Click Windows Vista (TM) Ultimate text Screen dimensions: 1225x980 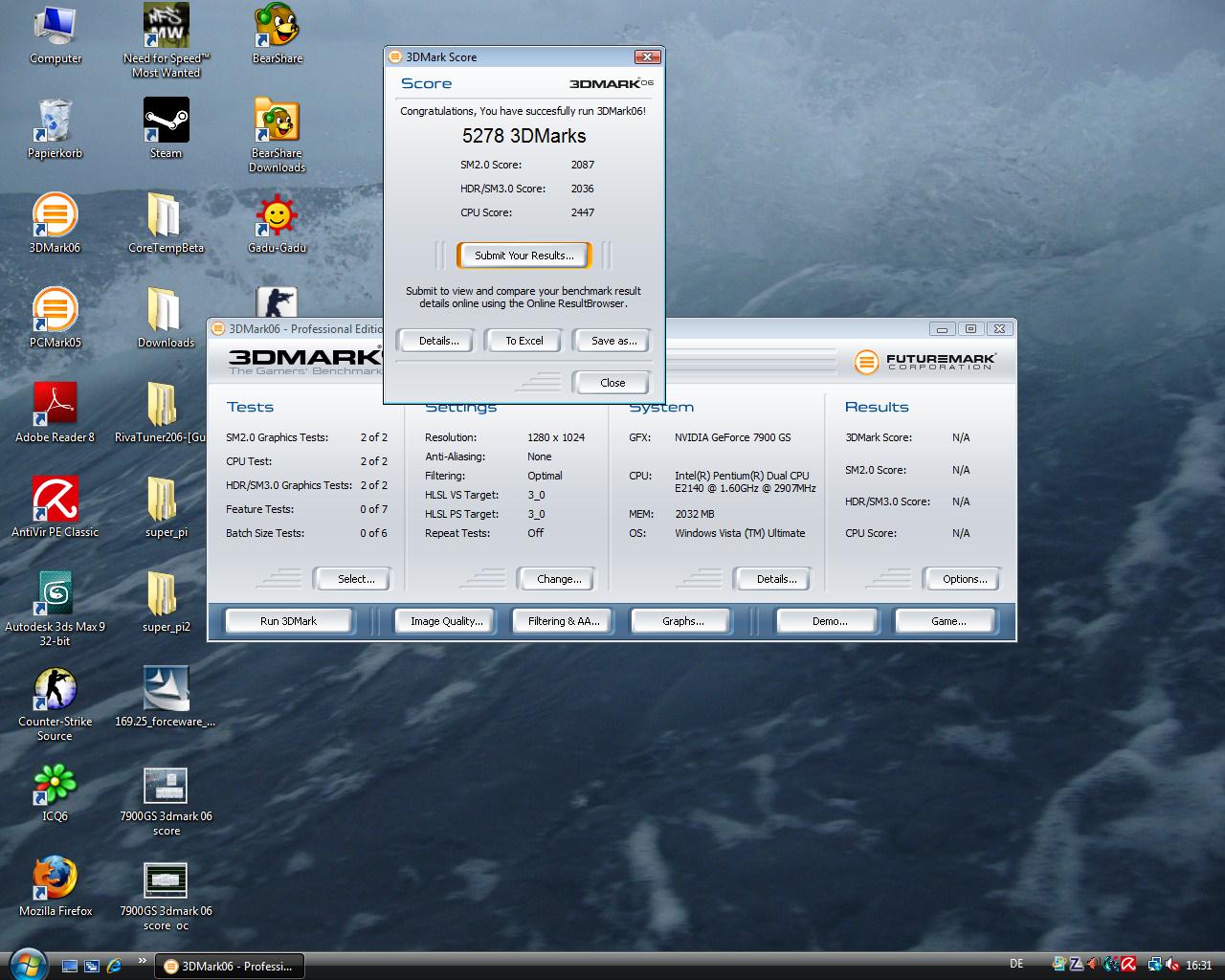click(x=740, y=533)
